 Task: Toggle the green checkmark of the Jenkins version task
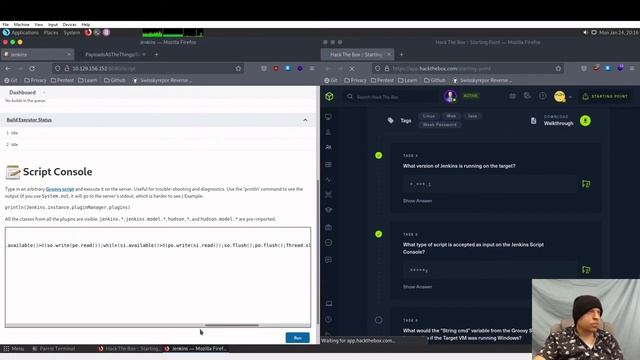coord(378,156)
